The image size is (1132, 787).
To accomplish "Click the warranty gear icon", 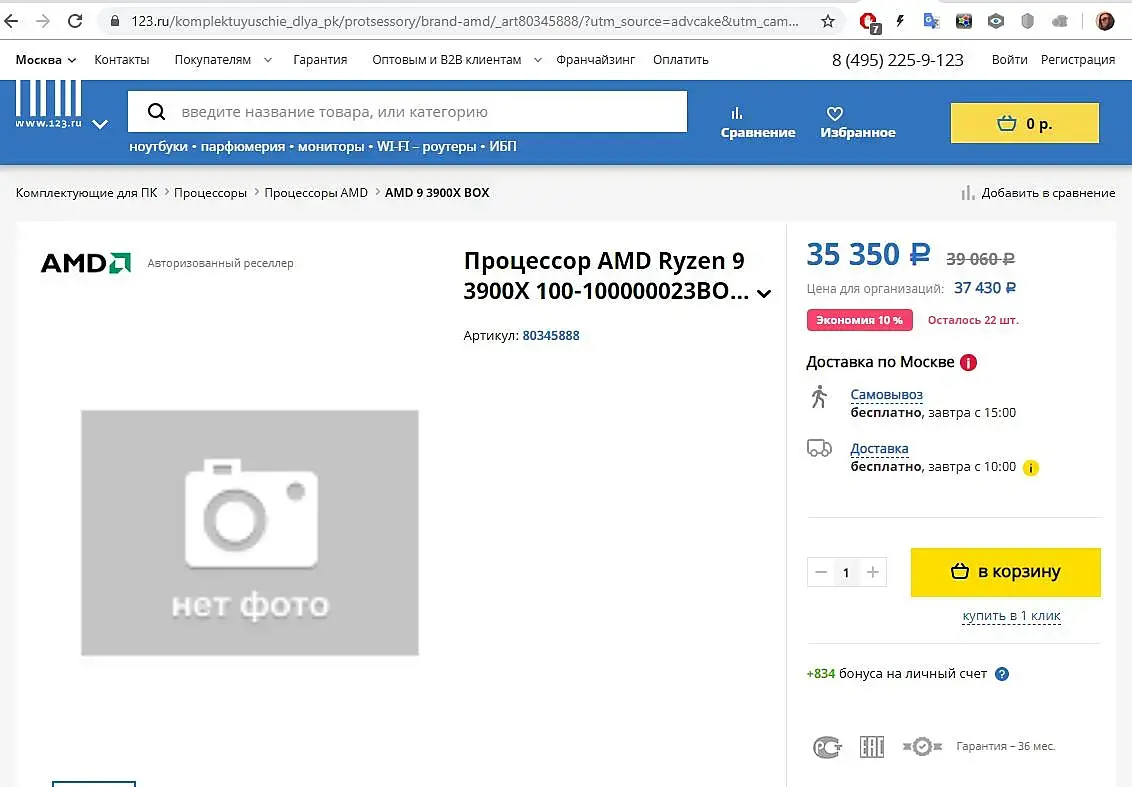I will tap(922, 747).
